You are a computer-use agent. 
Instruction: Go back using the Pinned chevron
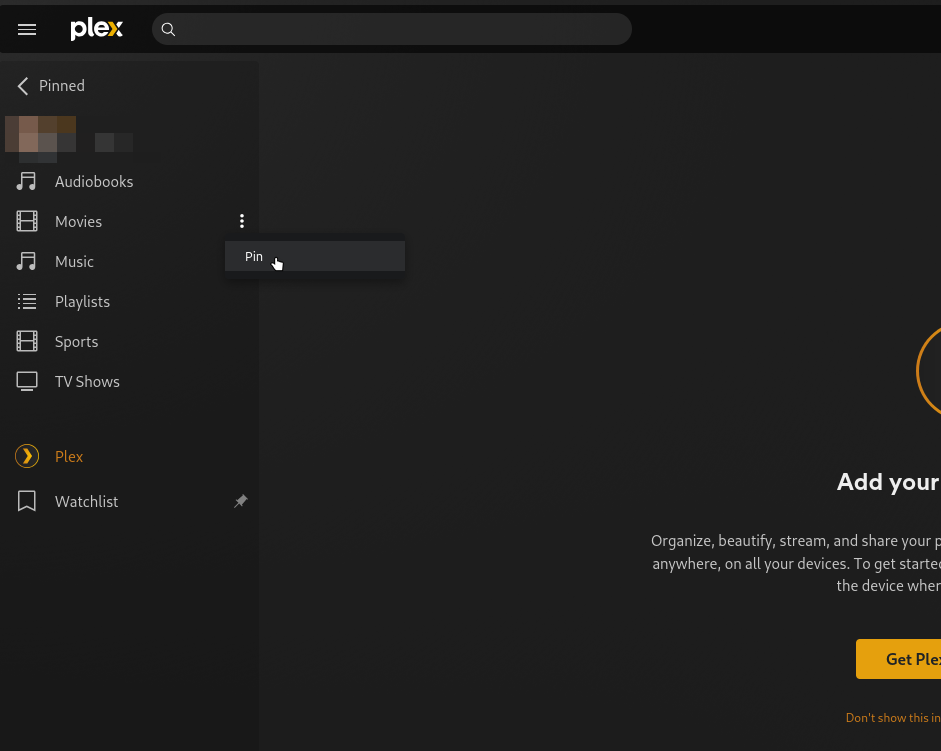[23, 86]
